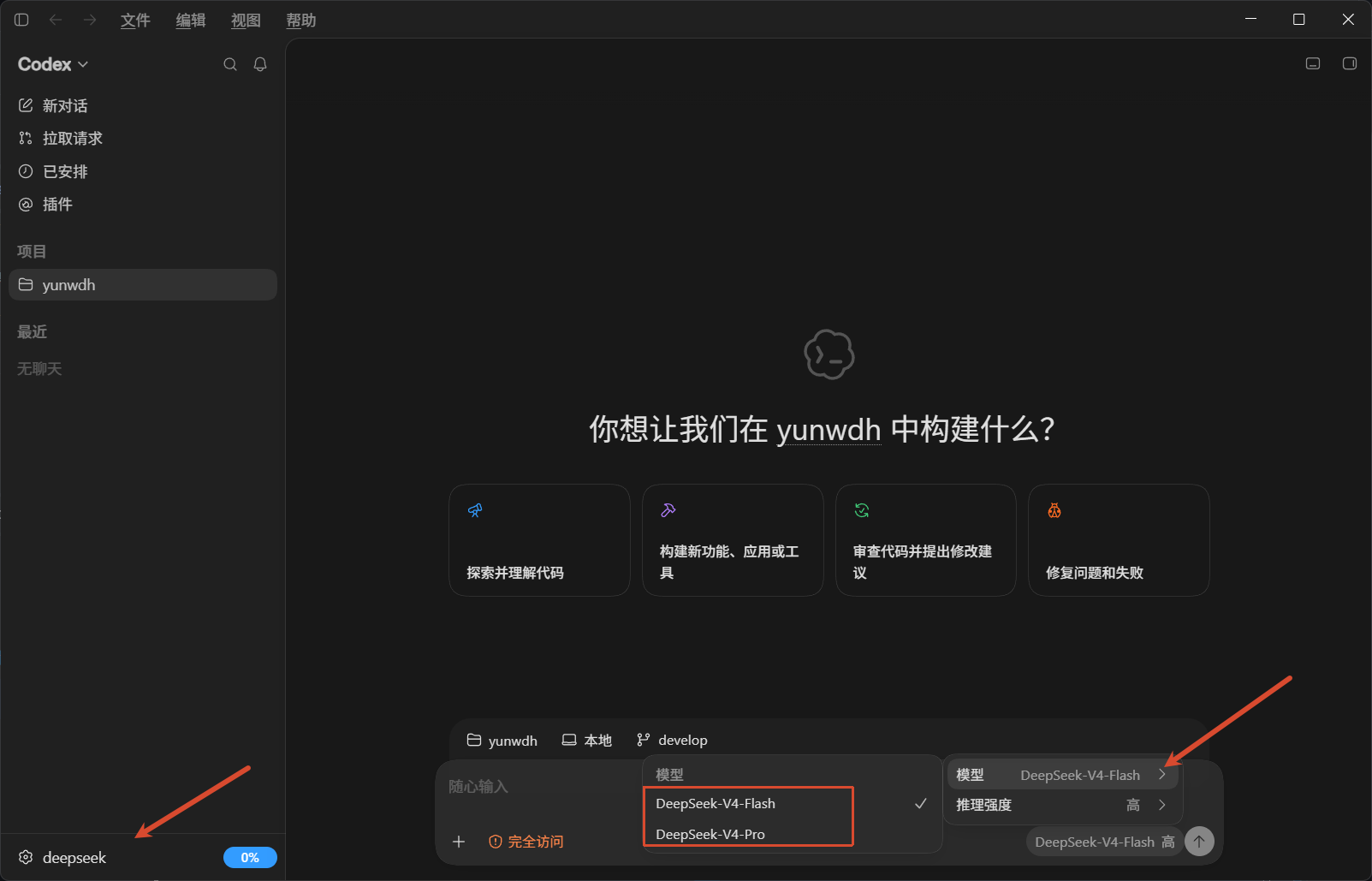Open the Codex dropdown chevron
Screen dimensions: 1372x881
(x=83, y=64)
